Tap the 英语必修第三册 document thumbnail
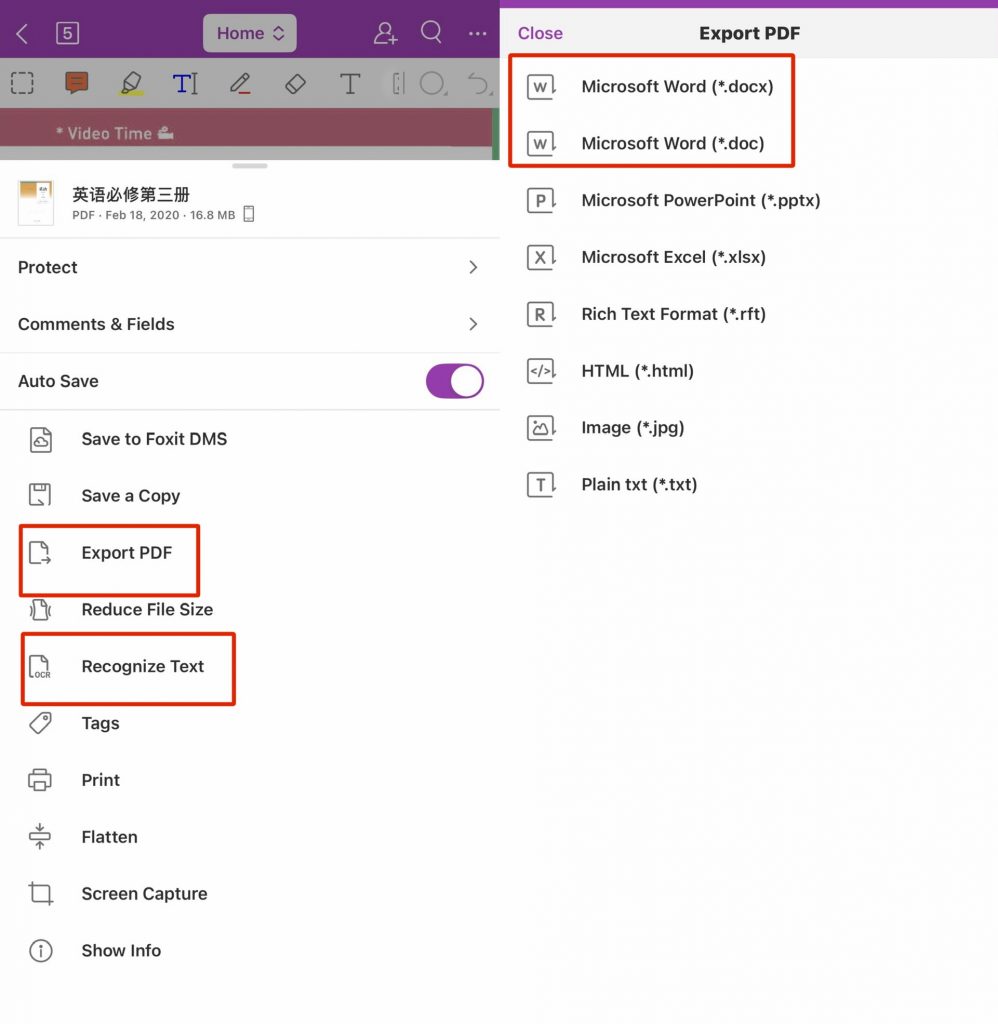This screenshot has width=998, height=1024. pos(35,203)
